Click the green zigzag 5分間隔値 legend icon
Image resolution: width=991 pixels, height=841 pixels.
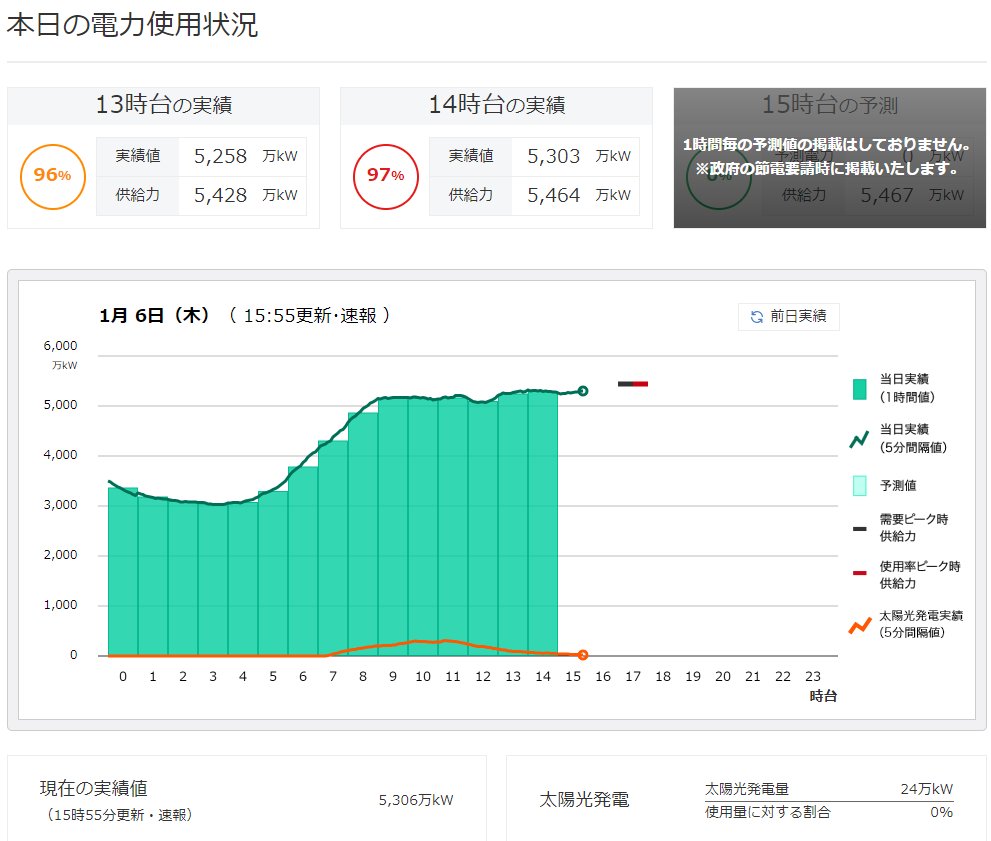click(859, 439)
